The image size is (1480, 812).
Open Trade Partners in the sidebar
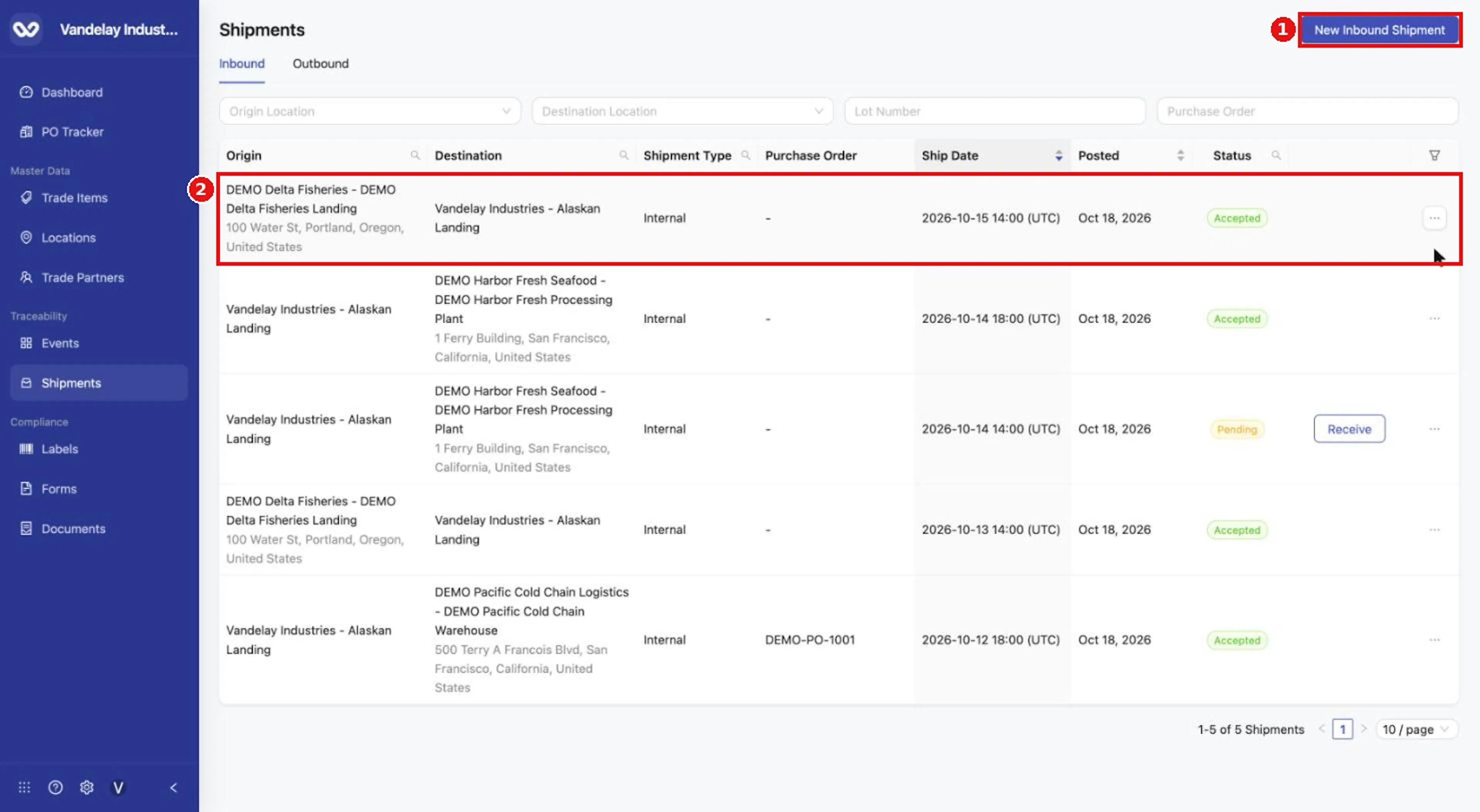point(99,277)
